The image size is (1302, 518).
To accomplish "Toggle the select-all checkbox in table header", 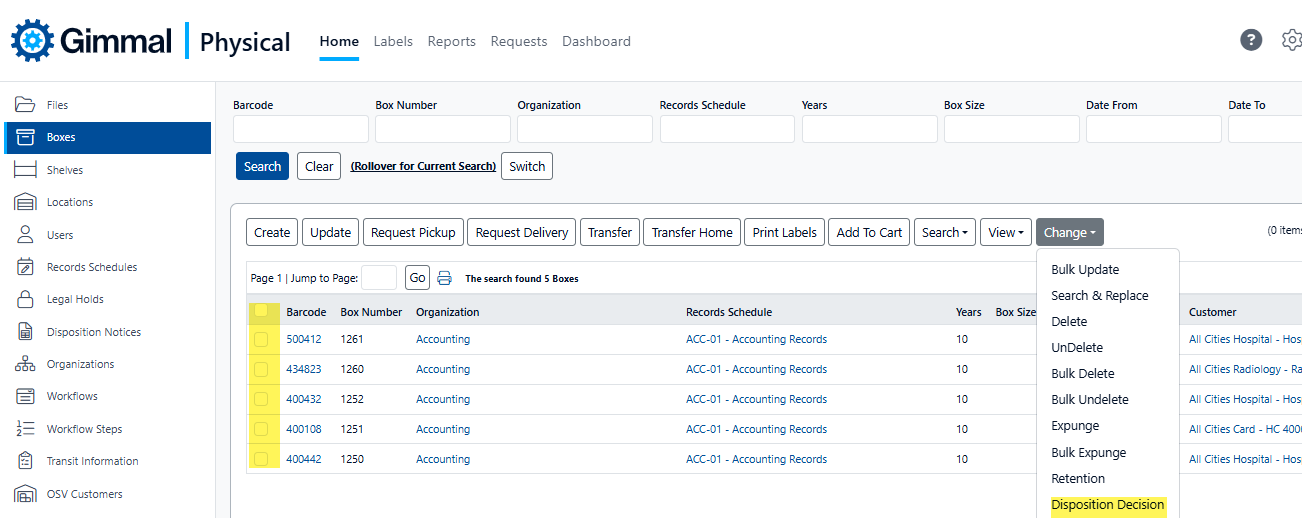I will point(261,311).
